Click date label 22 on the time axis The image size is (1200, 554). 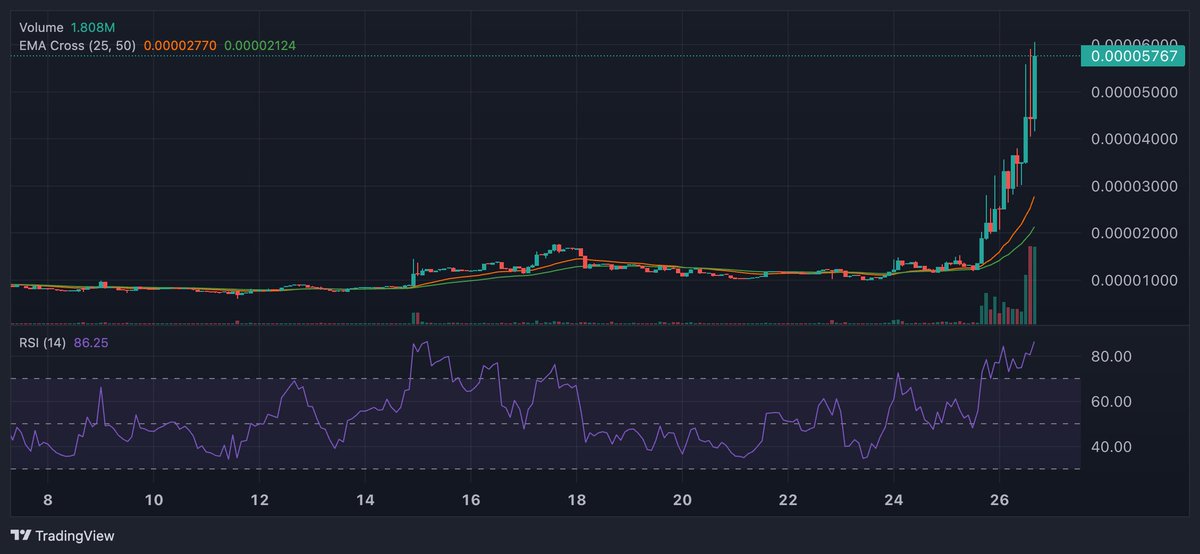coord(788,500)
